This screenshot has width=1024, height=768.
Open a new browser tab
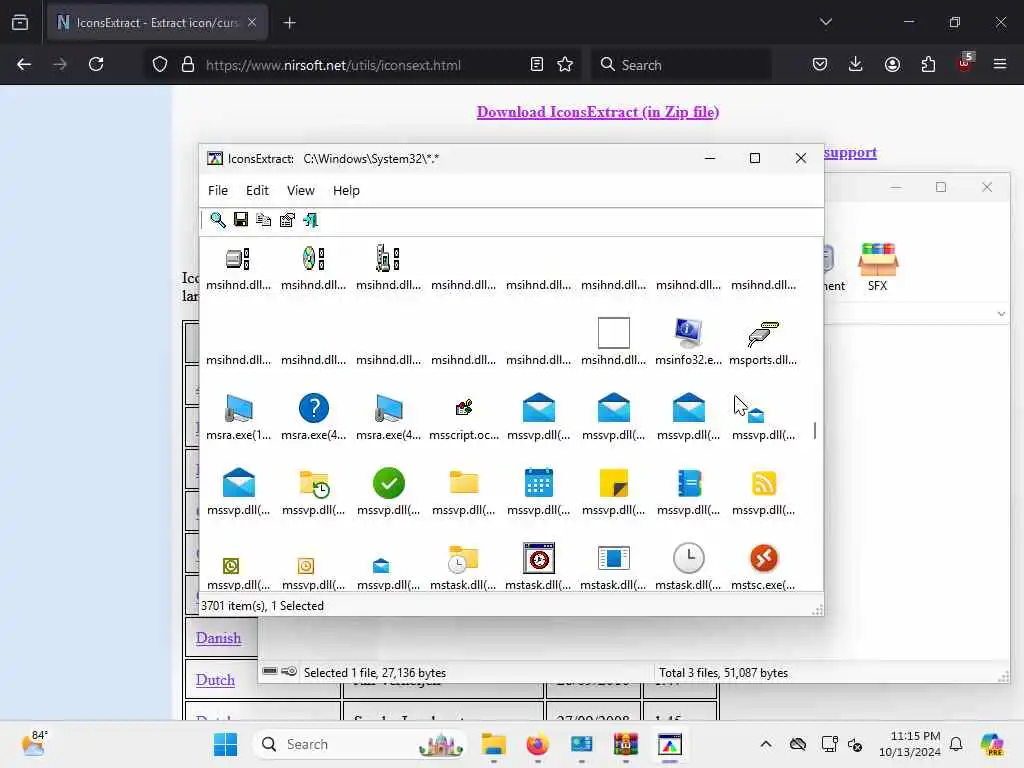[x=289, y=23]
